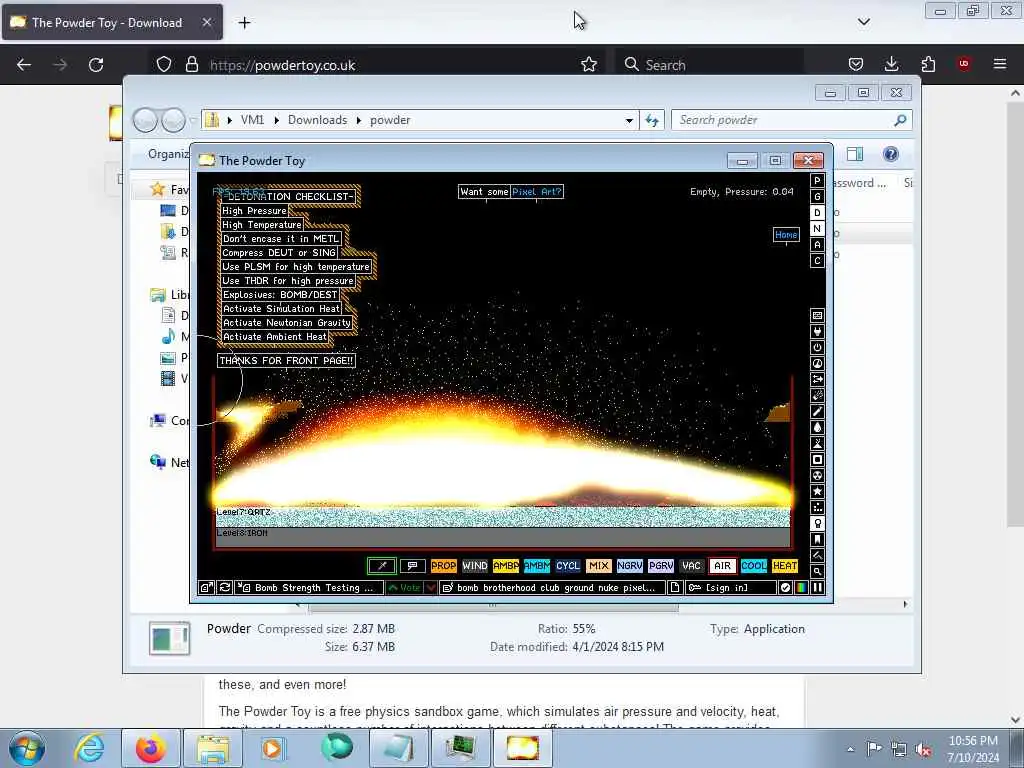Edit tags bomb brotherhood club button
Image resolution: width=1024 pixels, height=768 pixels.
click(553, 588)
